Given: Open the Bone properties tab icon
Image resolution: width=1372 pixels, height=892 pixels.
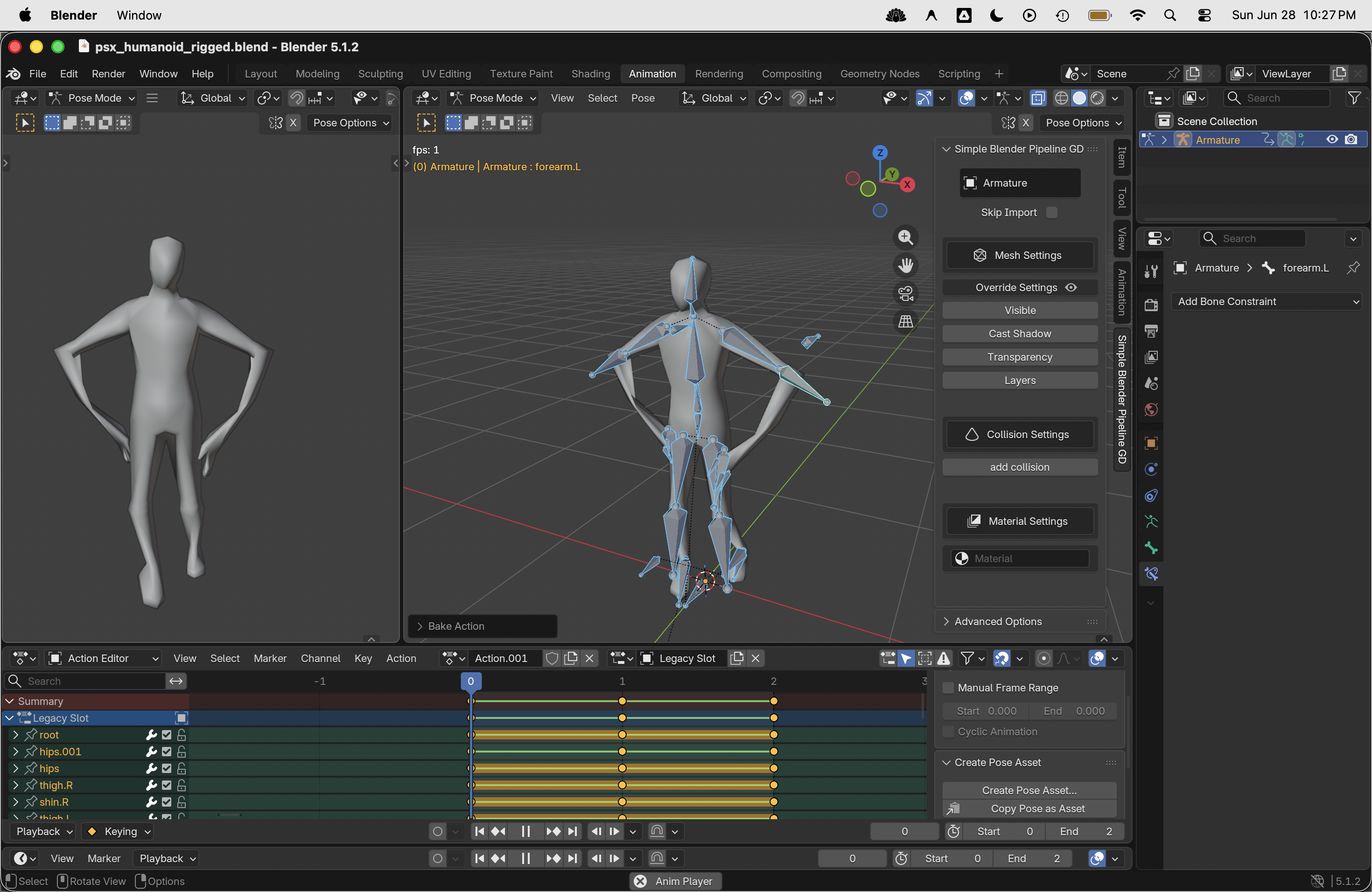Looking at the screenshot, I should (x=1151, y=548).
